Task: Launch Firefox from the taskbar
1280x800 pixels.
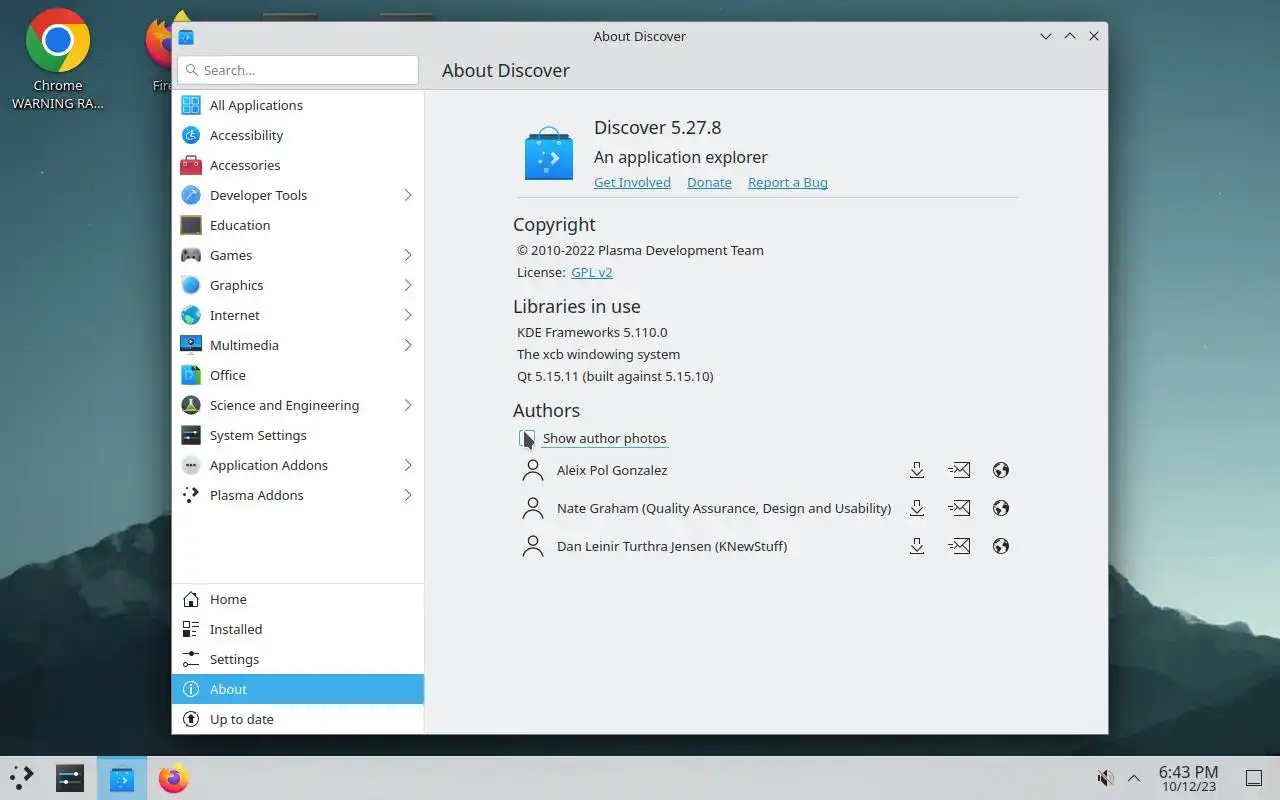Action: point(173,778)
